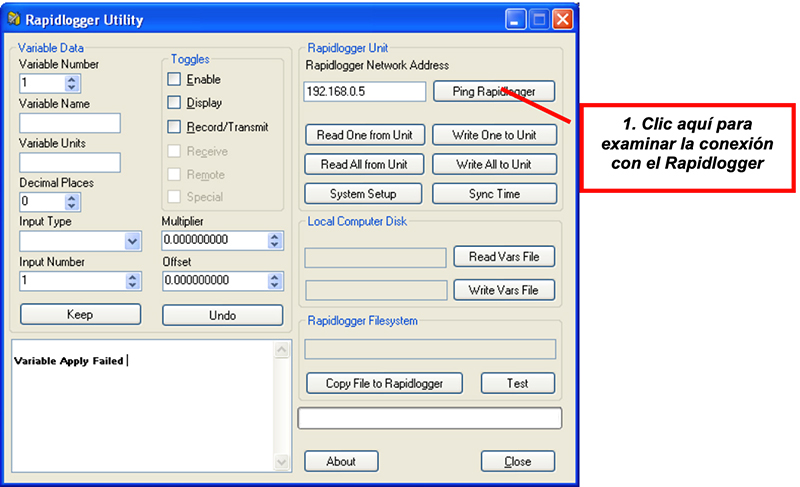Click the Write Vars file path field

coord(377,290)
